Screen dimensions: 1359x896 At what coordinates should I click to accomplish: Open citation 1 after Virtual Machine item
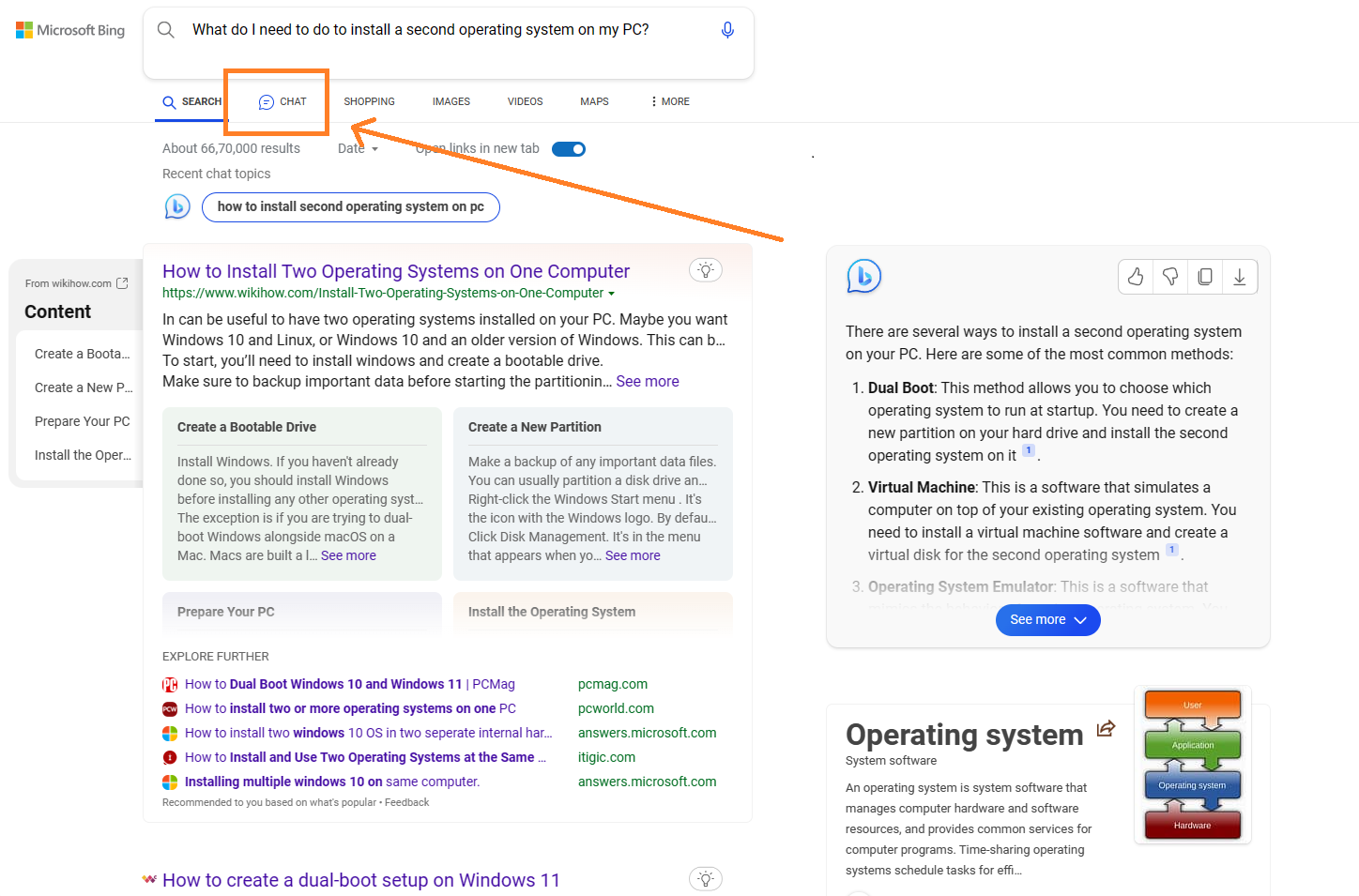(x=1171, y=550)
